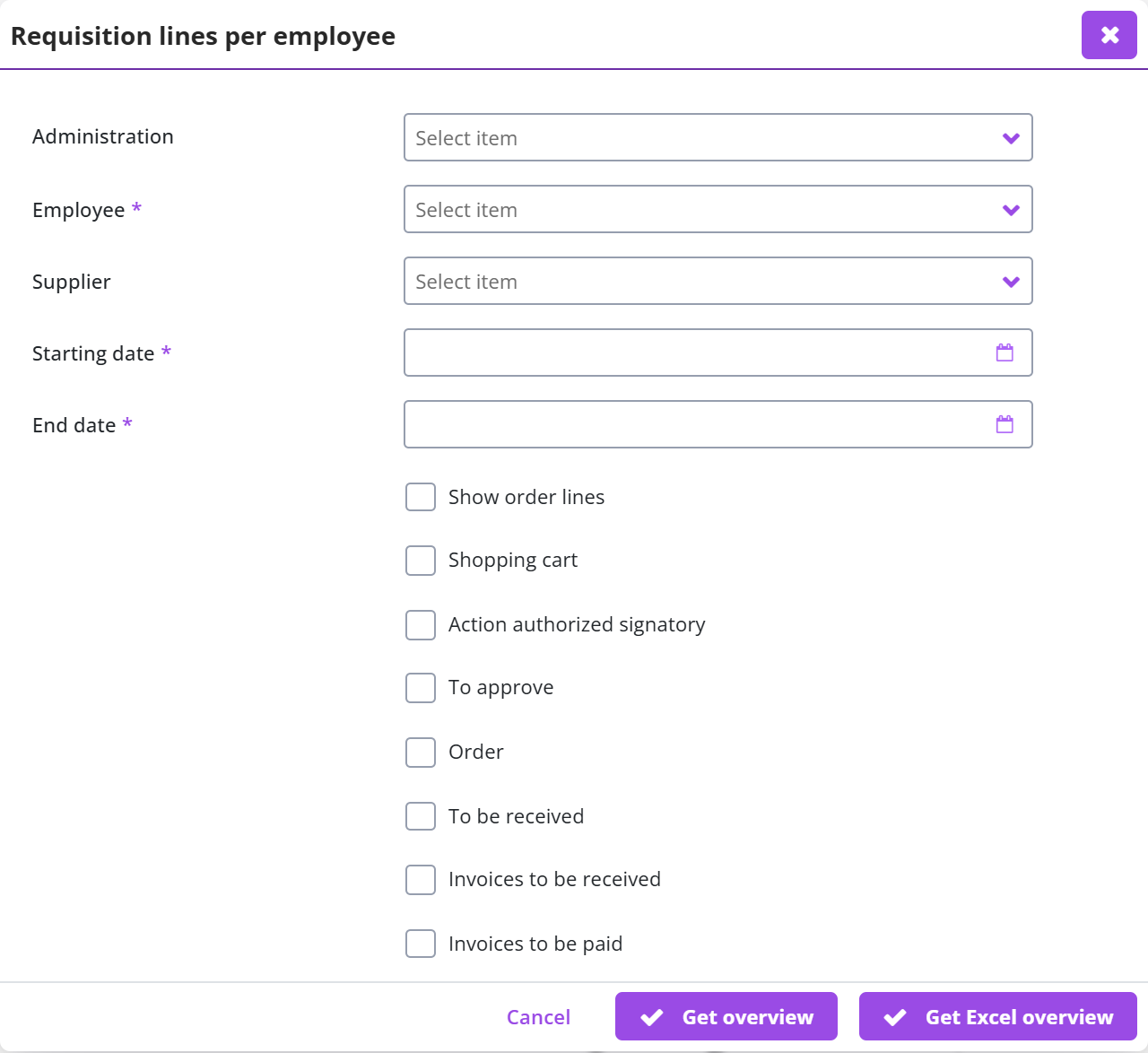Focus the End date input field
1148x1053 pixels.
click(718, 424)
